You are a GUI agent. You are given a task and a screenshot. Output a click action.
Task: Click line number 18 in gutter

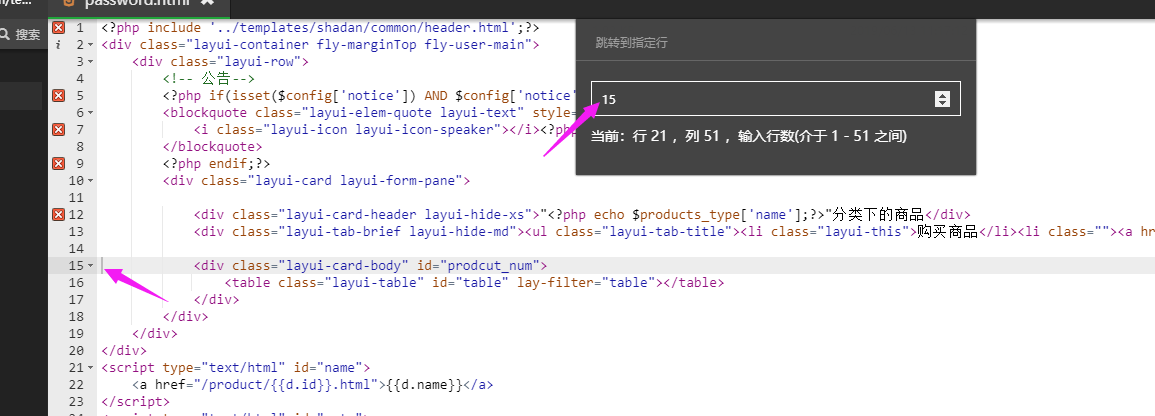coord(77,316)
